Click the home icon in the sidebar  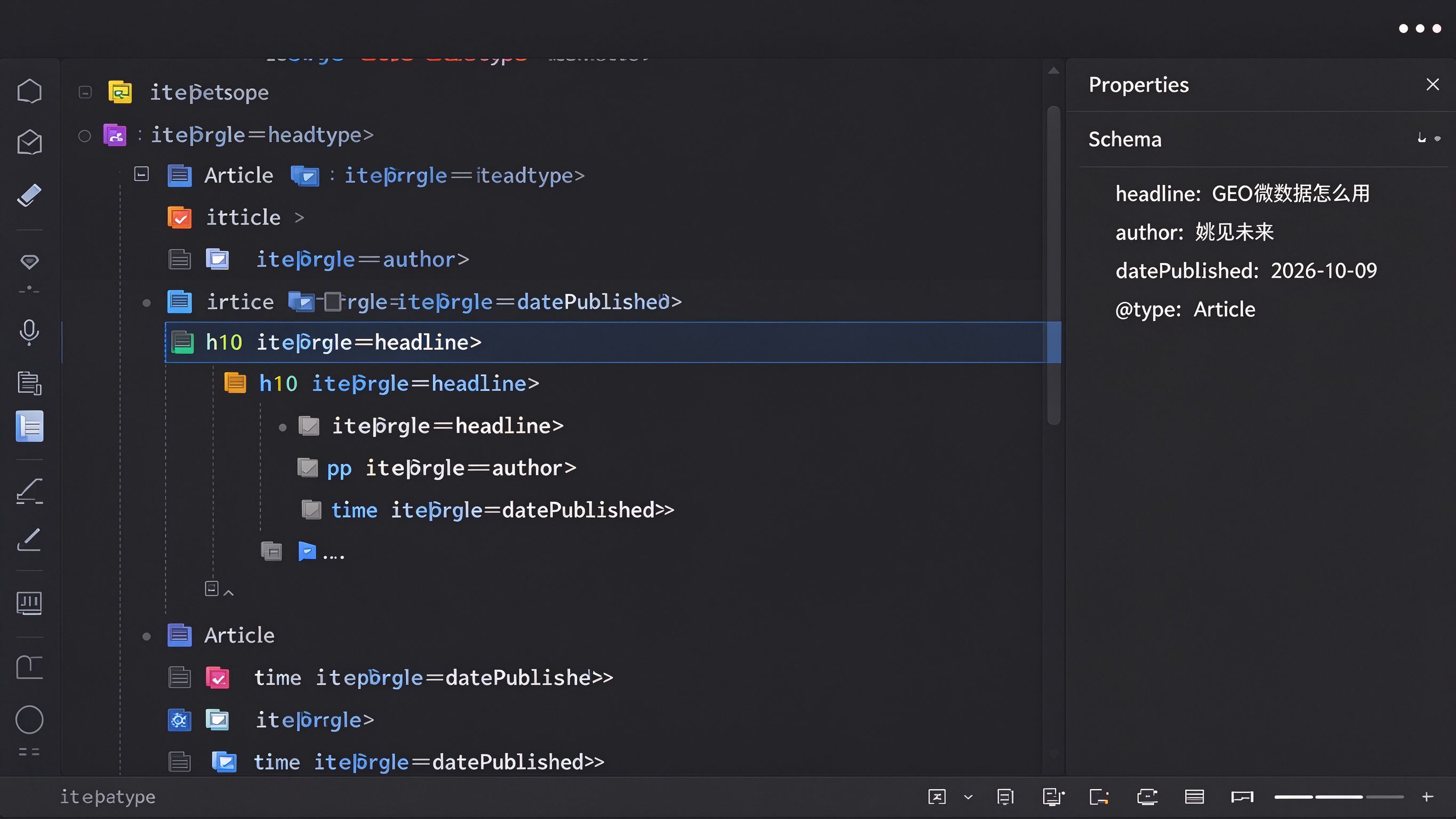[x=29, y=91]
